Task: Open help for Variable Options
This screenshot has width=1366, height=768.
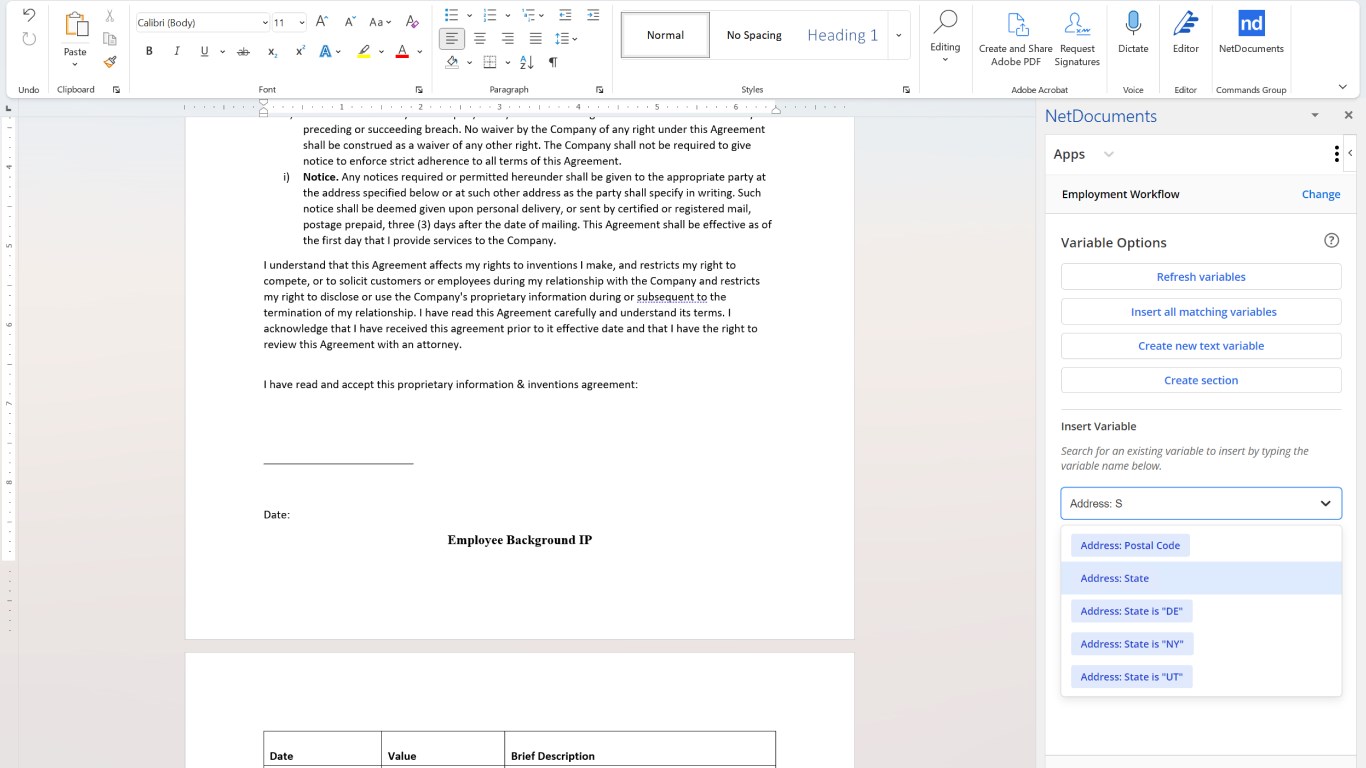Action: tap(1331, 240)
